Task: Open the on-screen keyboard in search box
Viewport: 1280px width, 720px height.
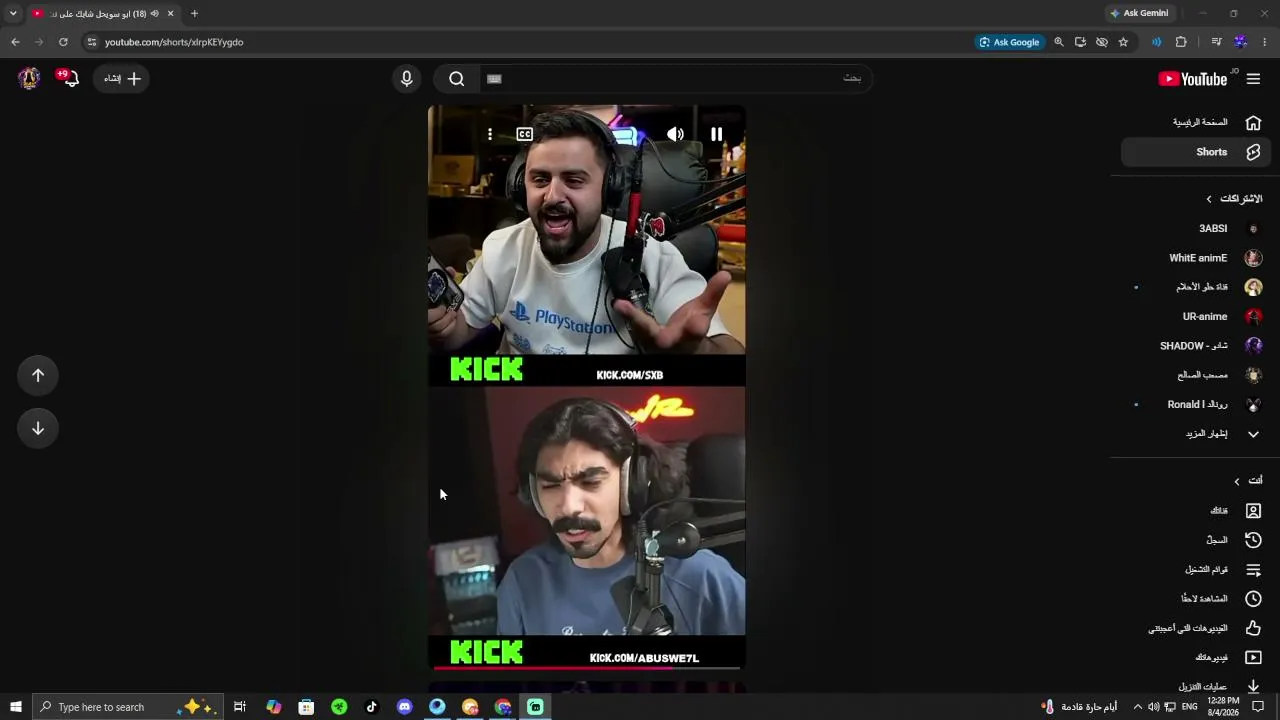Action: pos(494,79)
